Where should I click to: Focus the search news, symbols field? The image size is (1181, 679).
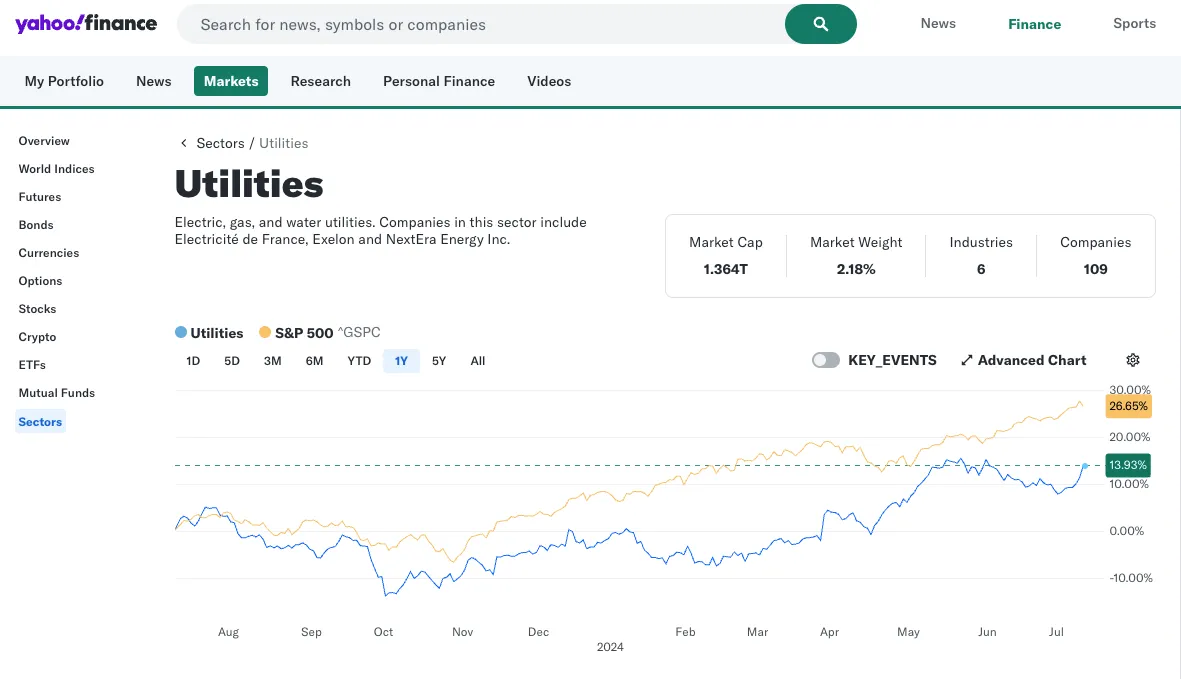point(482,24)
